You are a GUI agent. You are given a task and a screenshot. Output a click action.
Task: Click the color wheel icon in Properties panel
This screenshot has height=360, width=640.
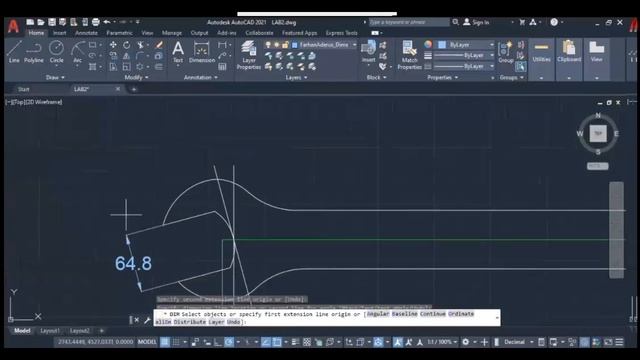point(428,44)
